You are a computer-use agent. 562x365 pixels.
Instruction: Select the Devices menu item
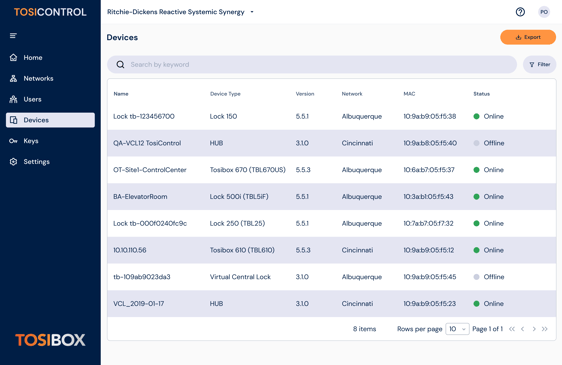pos(50,120)
